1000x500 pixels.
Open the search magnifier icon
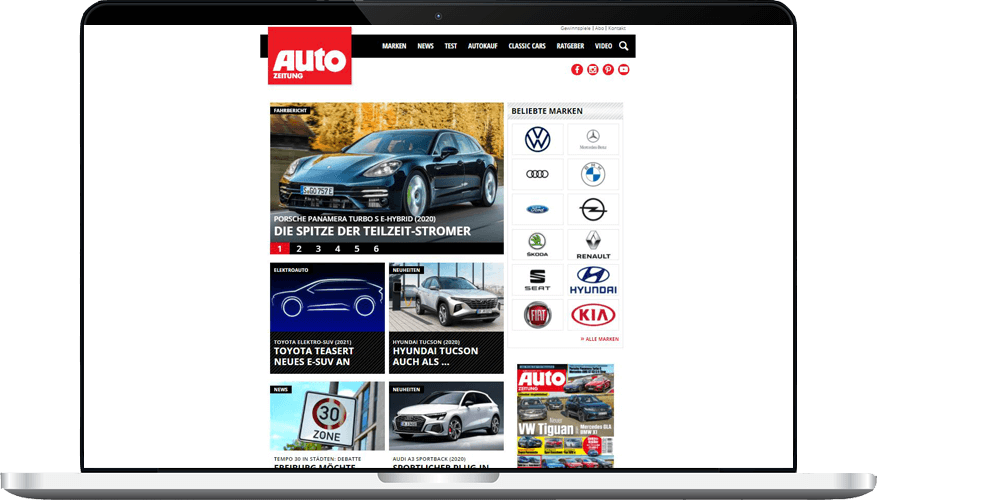tap(624, 46)
